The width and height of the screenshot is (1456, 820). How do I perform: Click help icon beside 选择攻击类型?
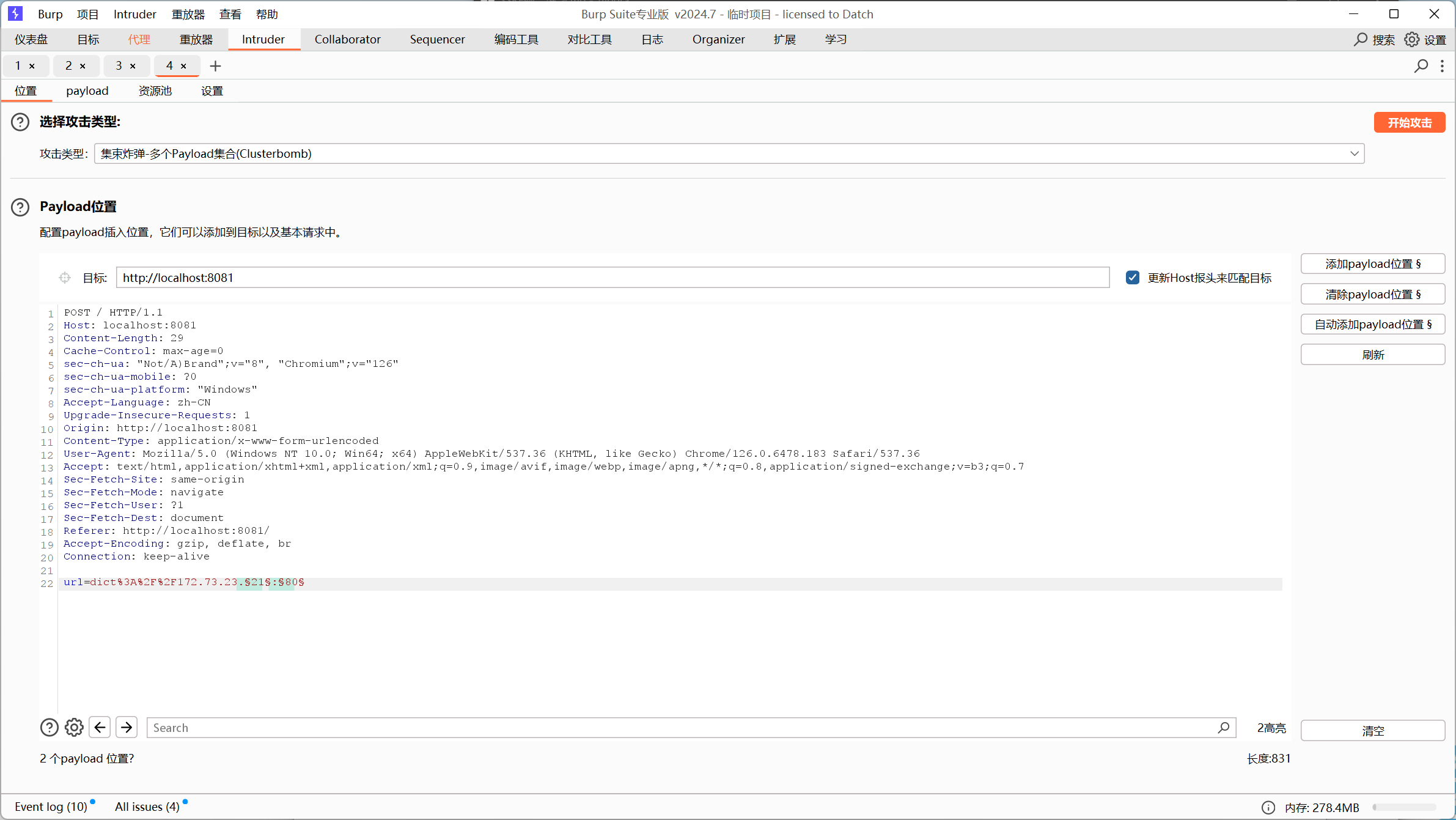point(20,122)
